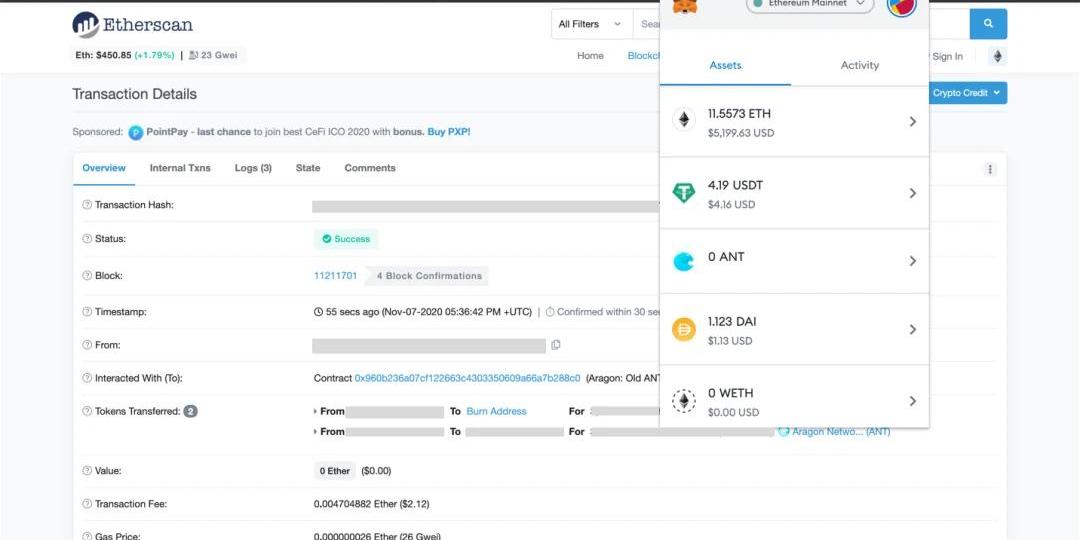This screenshot has width=1080, height=540.
Task: Open the All Filters dropdown
Action: 592,24
